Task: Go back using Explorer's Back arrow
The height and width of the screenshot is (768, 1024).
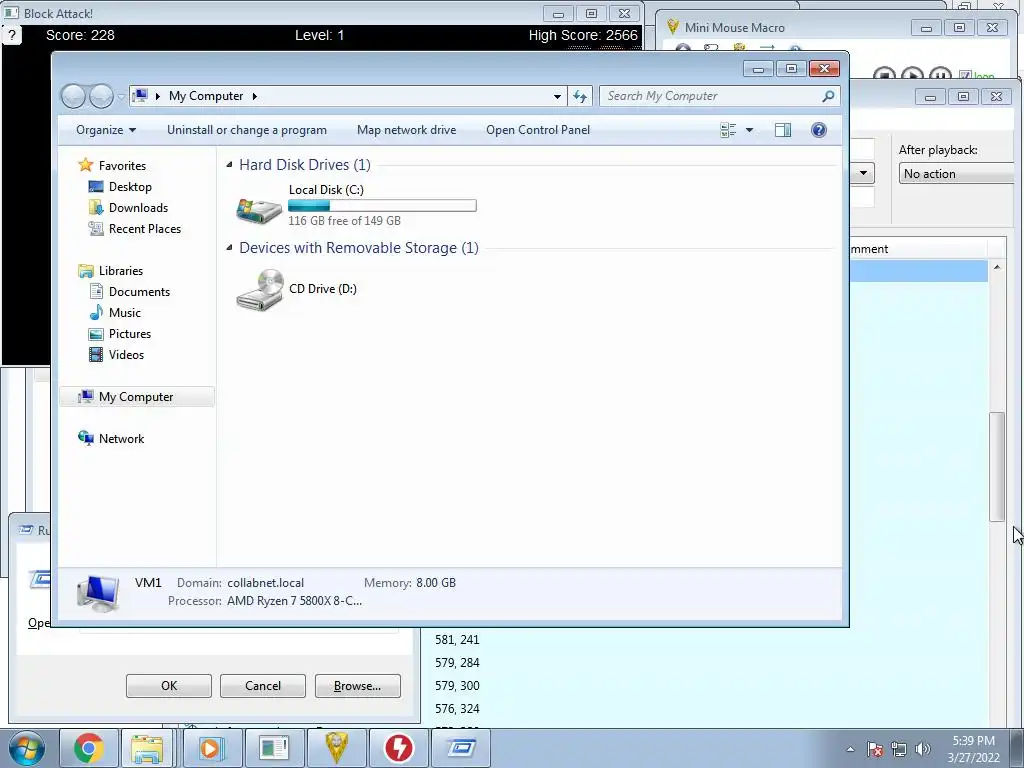Action: point(73,97)
